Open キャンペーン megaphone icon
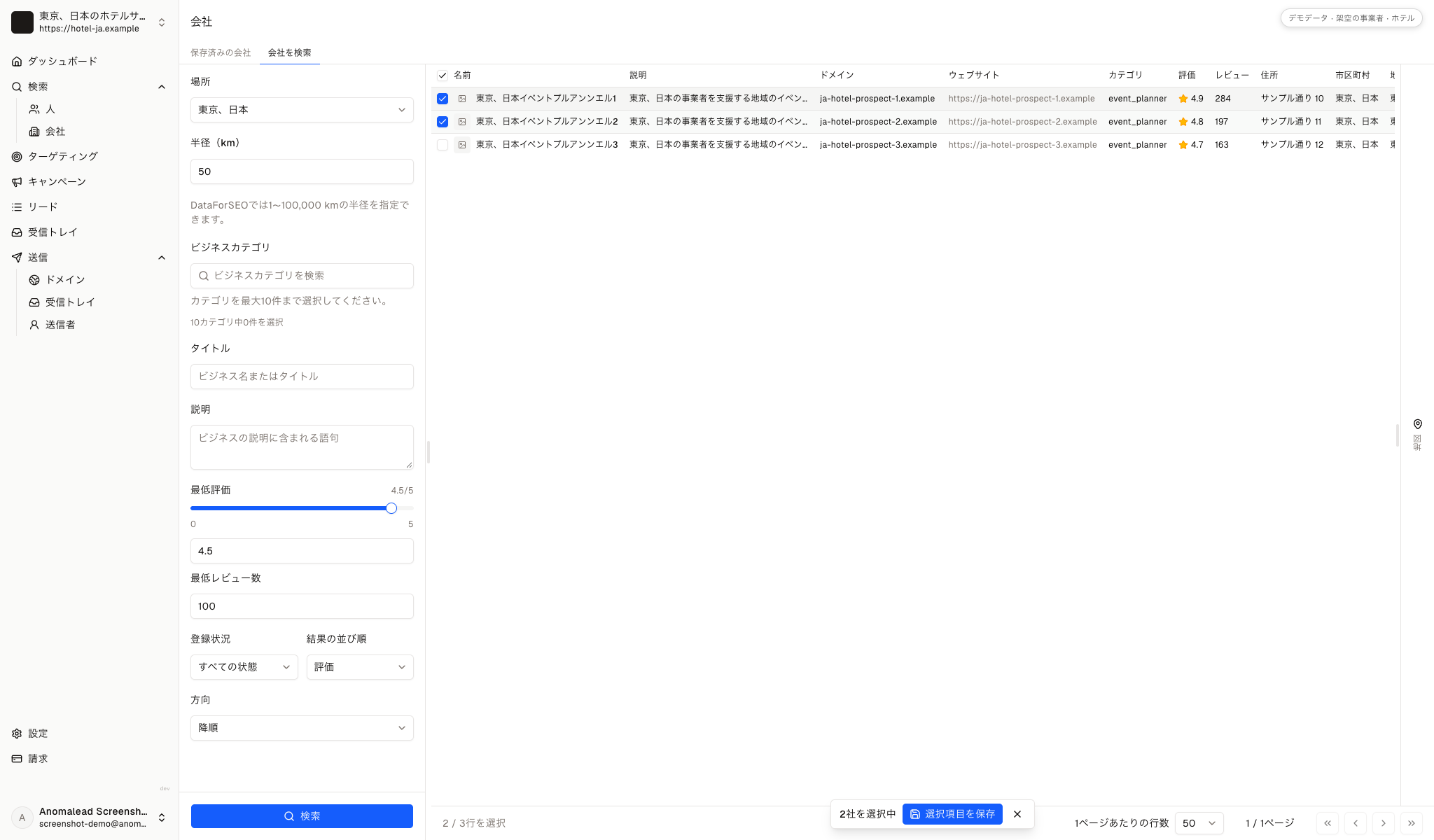 [17, 182]
